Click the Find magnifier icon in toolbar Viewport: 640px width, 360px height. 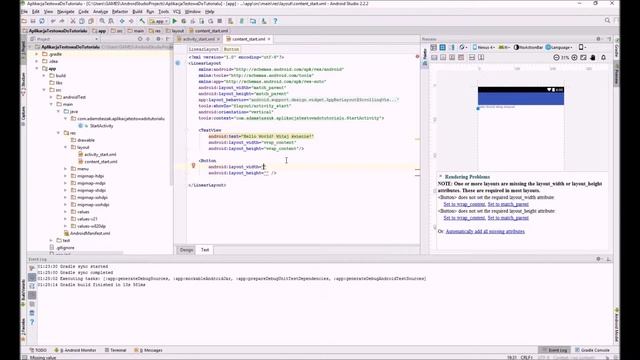pos(102,21)
